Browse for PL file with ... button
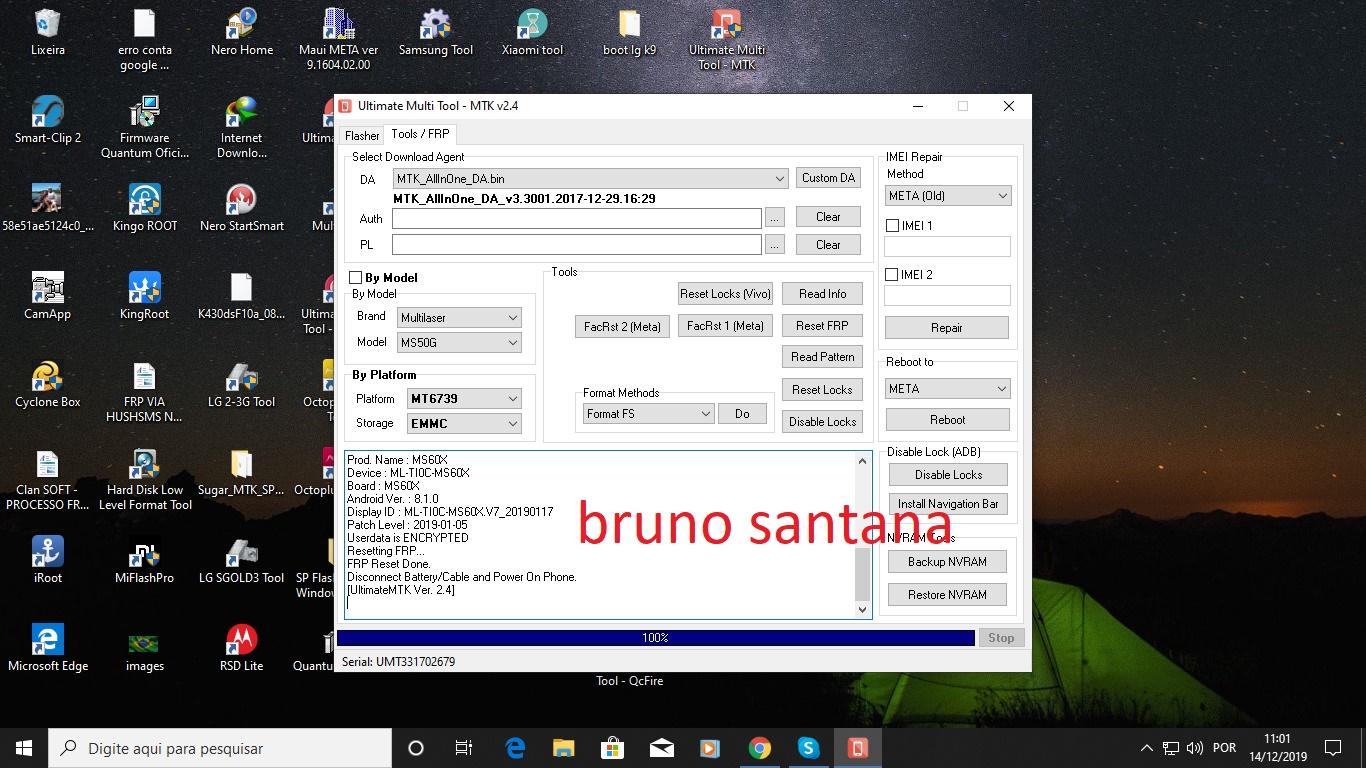Image resolution: width=1366 pixels, height=768 pixels. (x=775, y=245)
